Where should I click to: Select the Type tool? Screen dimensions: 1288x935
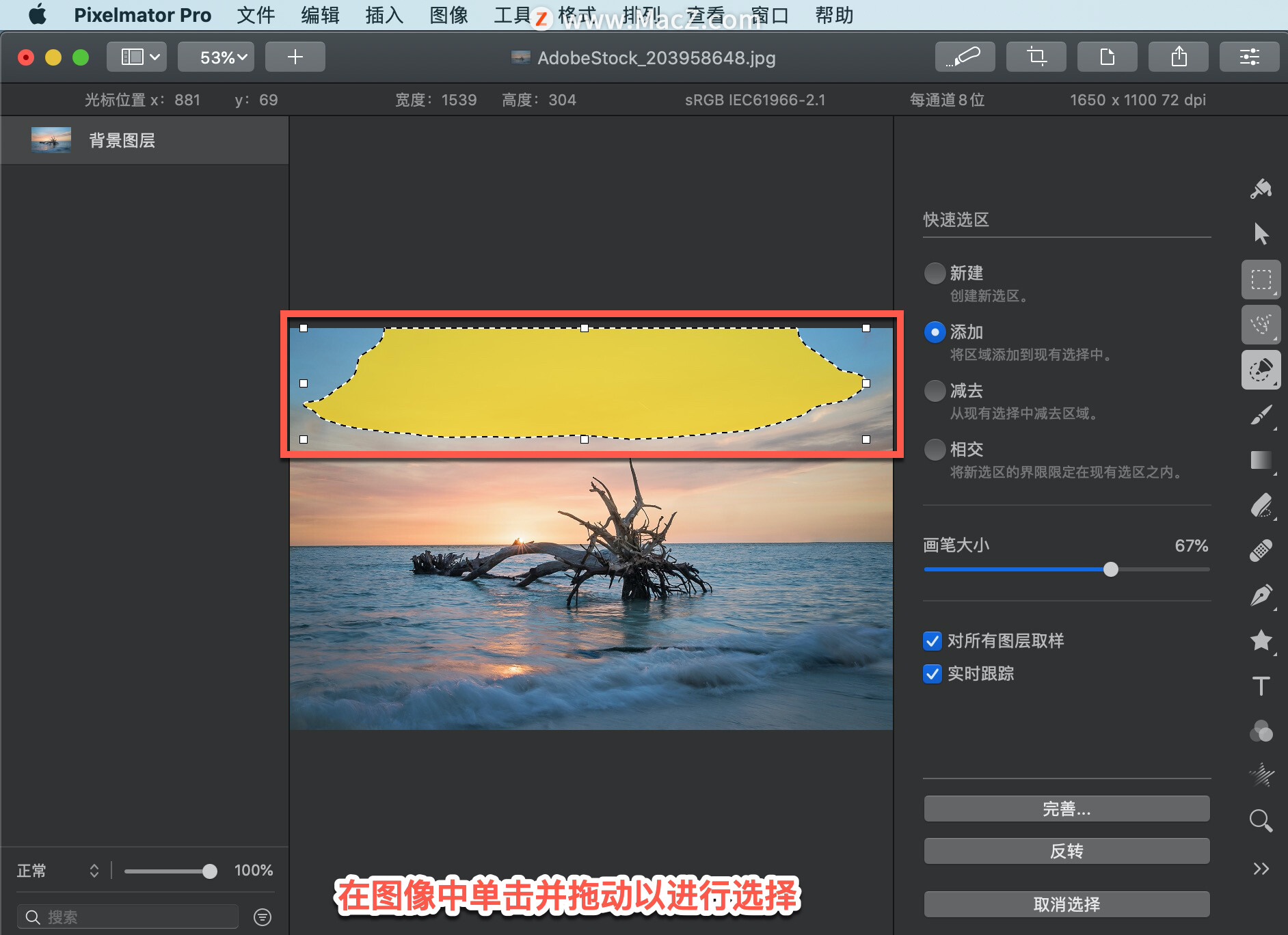1262,686
